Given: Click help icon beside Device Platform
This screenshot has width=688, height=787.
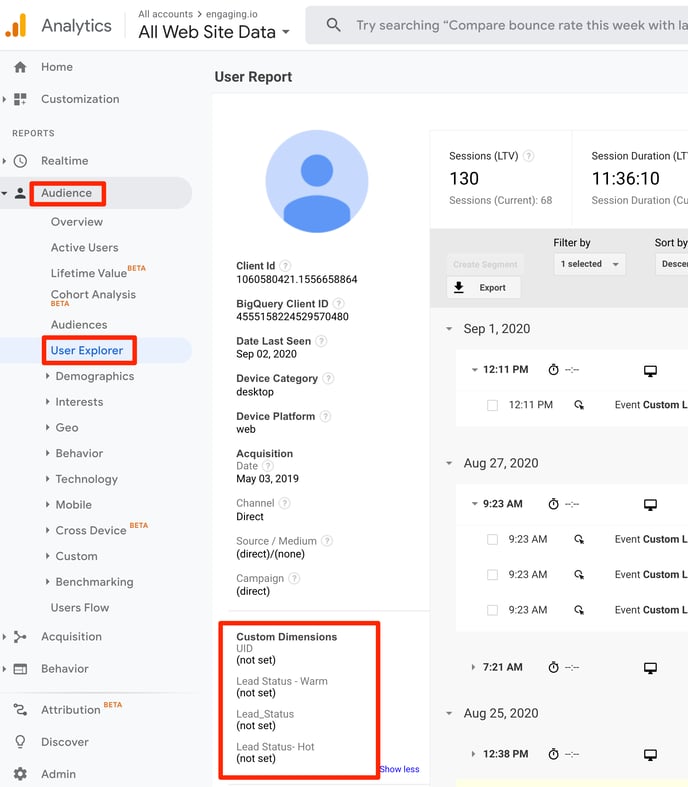Looking at the screenshot, I should click(326, 416).
